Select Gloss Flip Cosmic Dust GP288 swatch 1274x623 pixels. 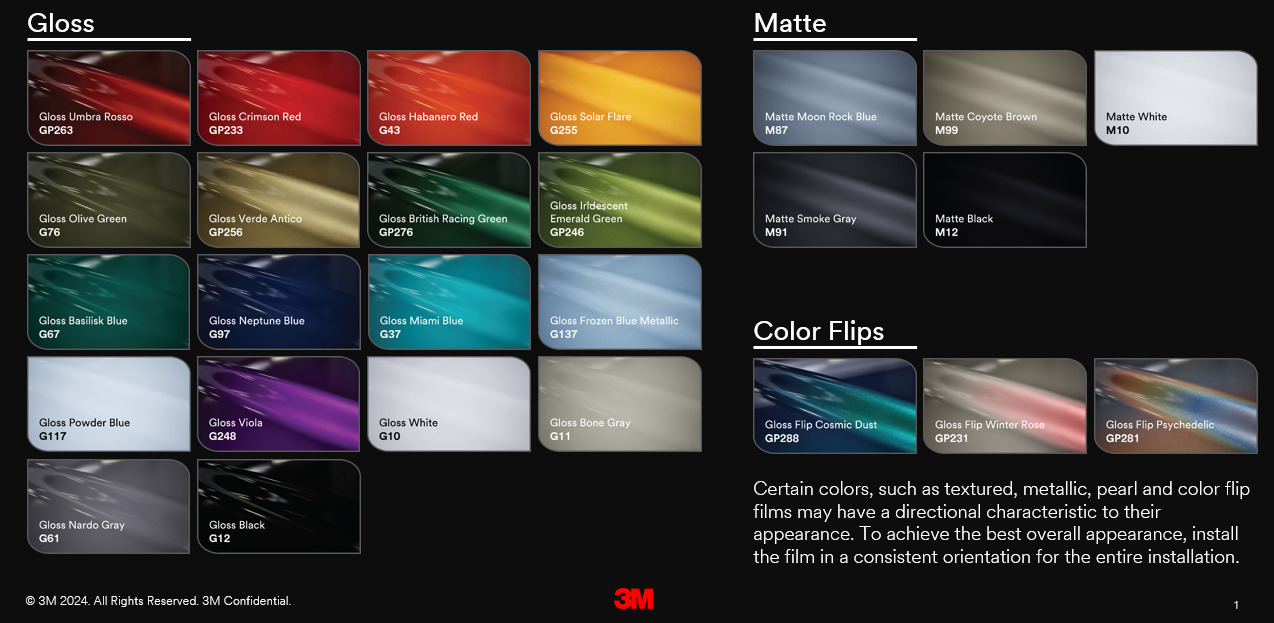tap(835, 405)
